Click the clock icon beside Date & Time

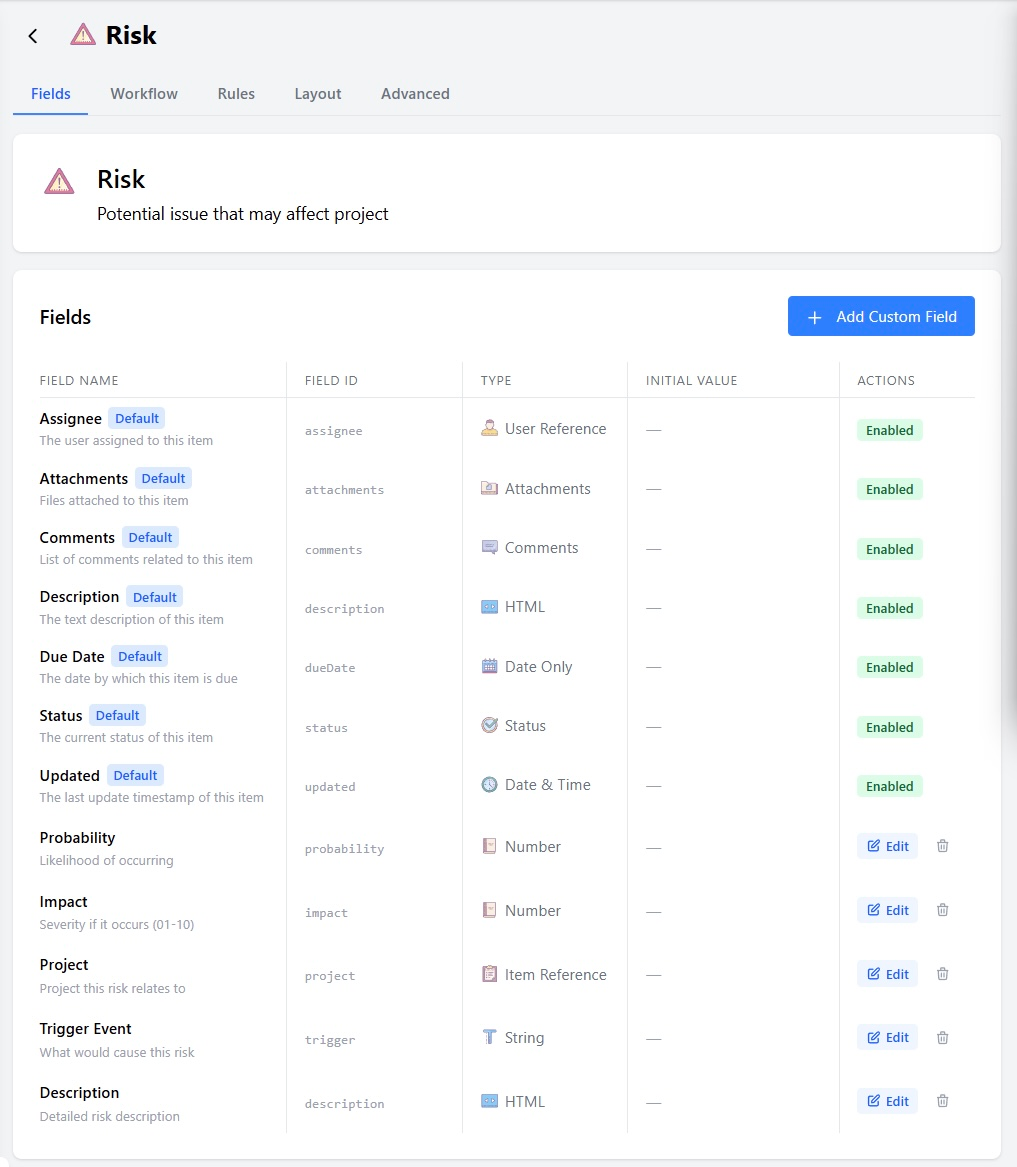tap(489, 785)
